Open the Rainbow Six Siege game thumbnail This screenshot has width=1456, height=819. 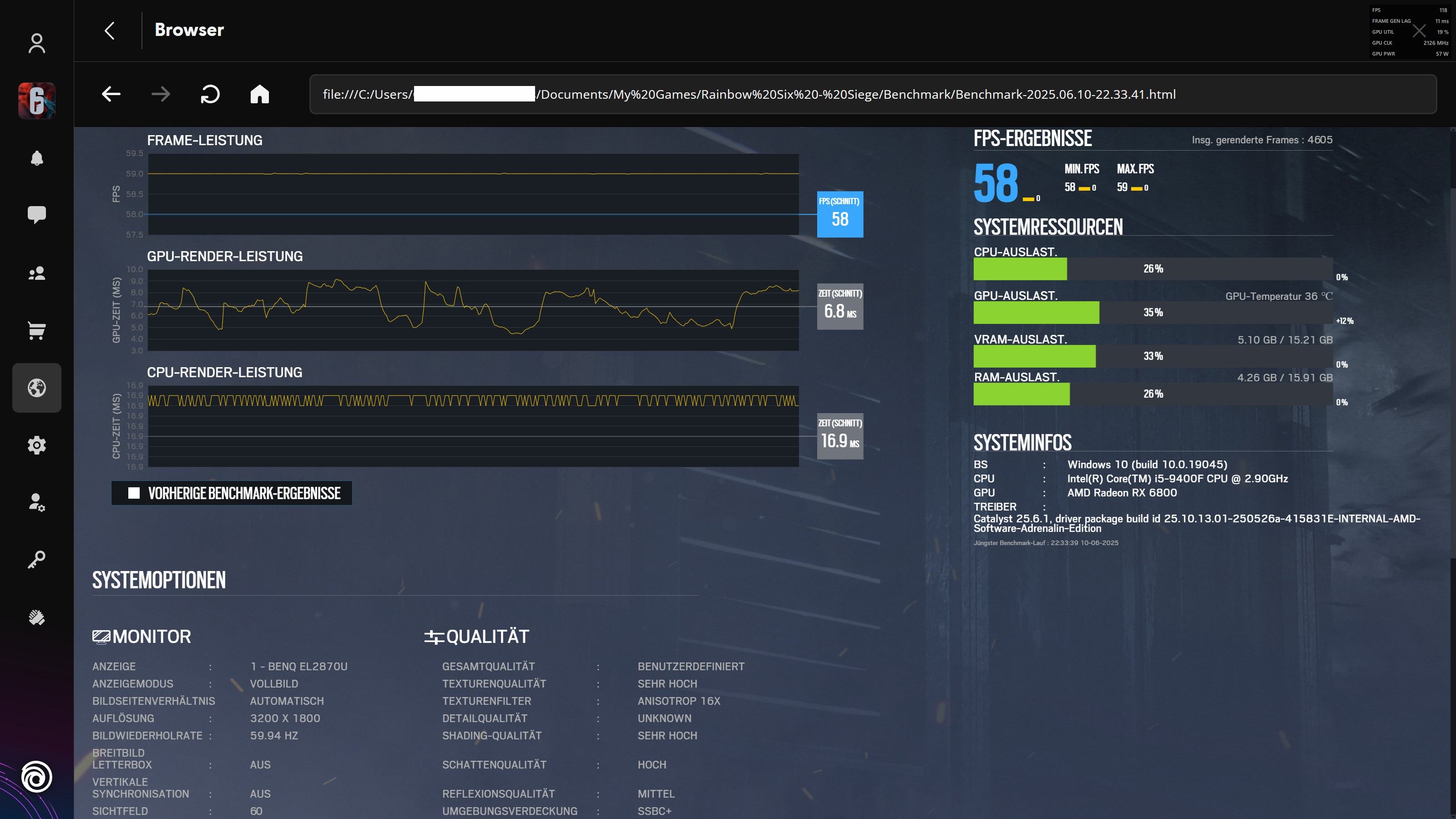point(37,101)
